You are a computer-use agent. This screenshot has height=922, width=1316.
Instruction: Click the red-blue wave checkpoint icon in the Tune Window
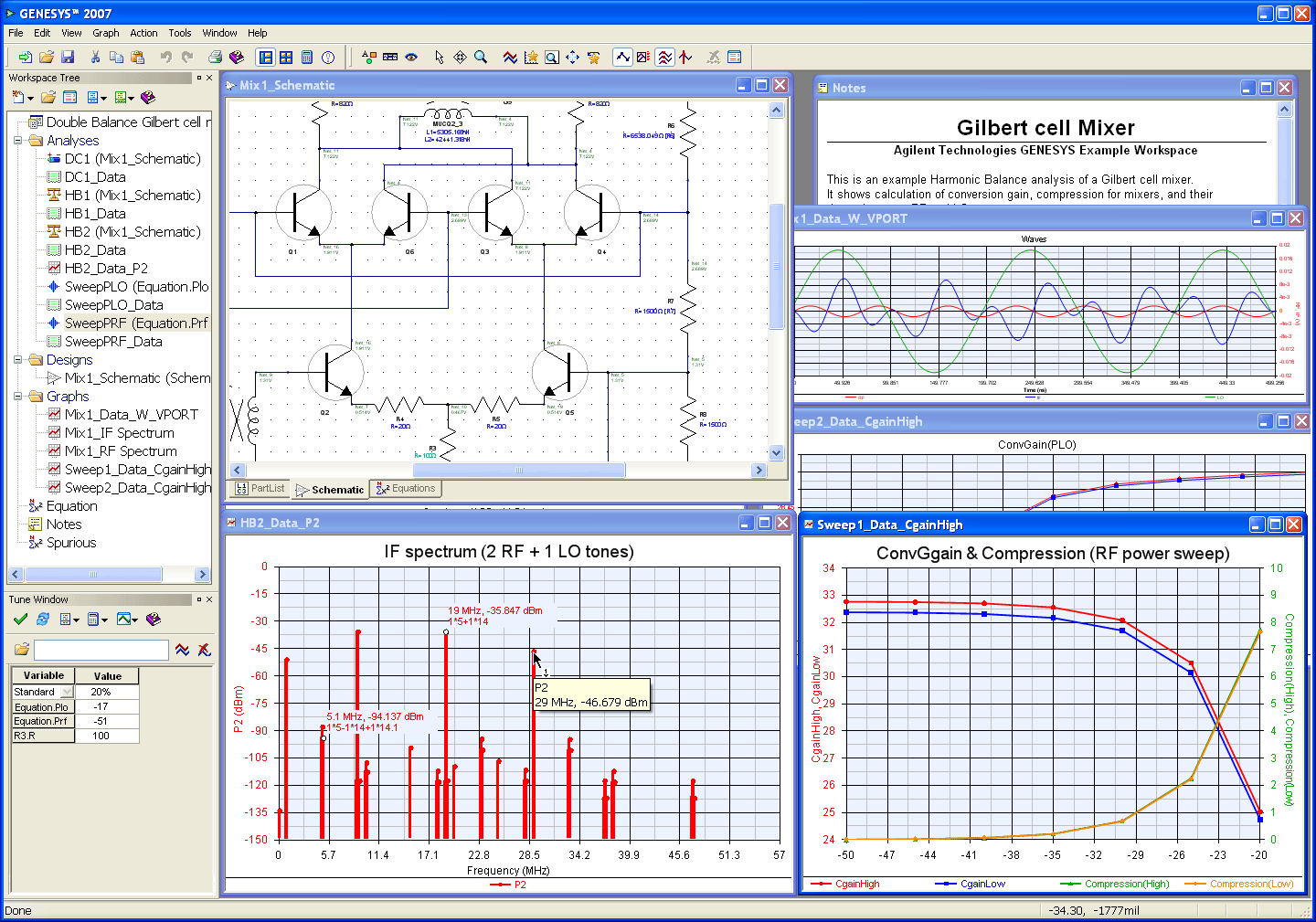click(183, 650)
